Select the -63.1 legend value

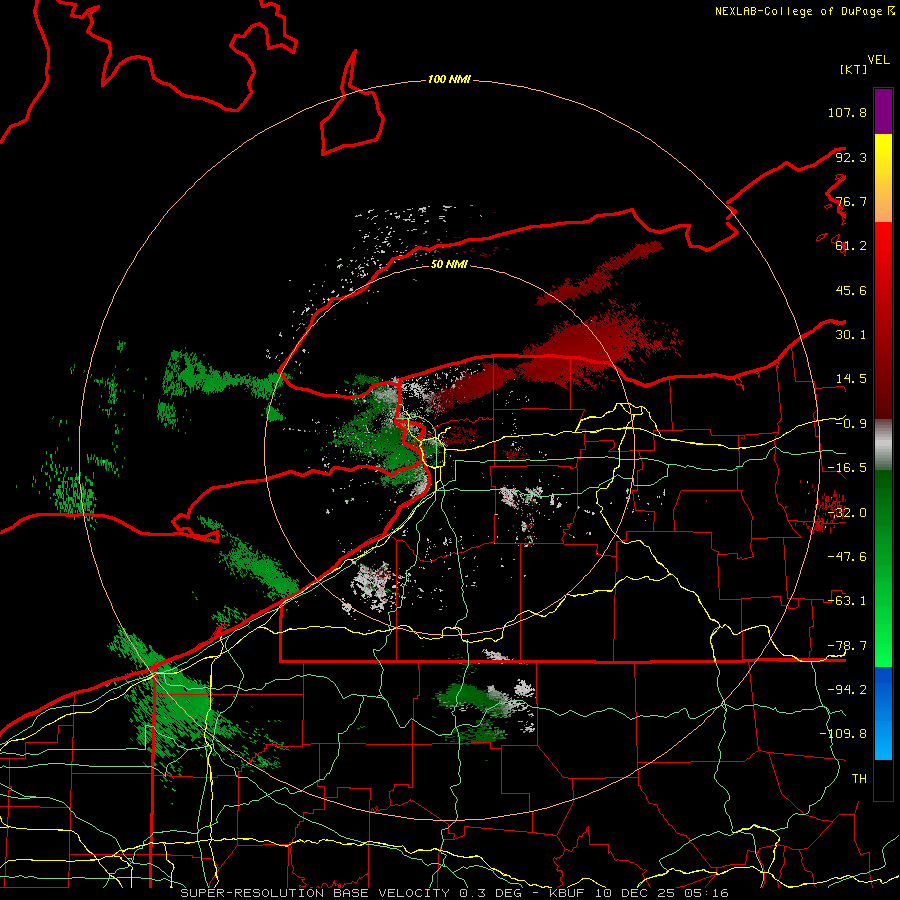point(847,601)
